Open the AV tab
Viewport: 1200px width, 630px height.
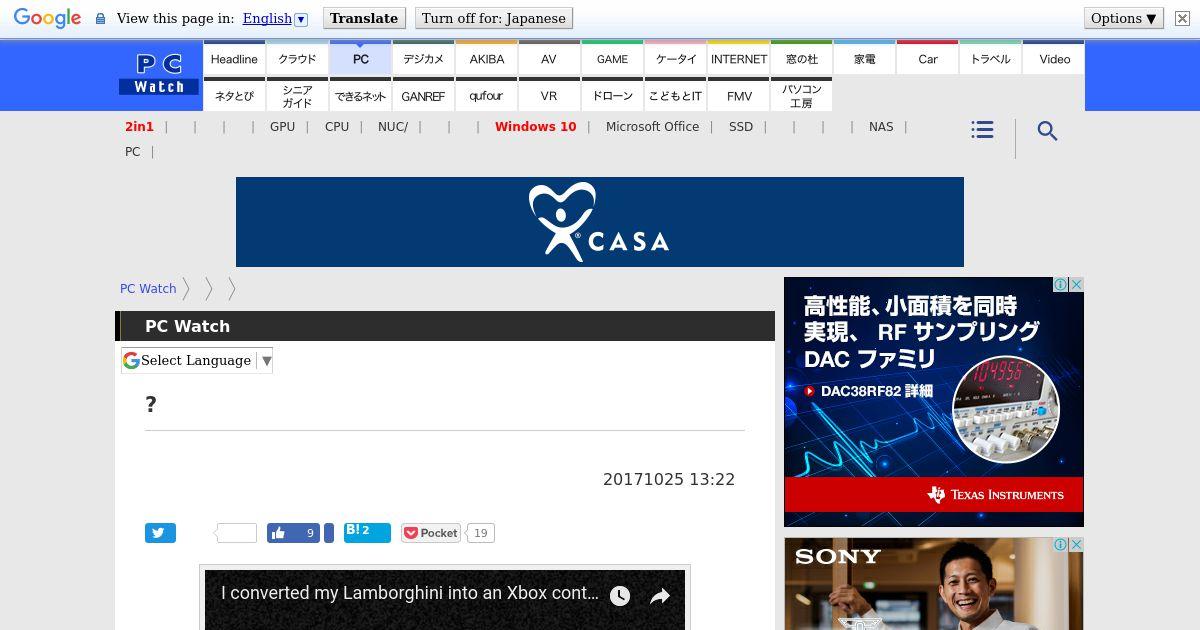549,59
